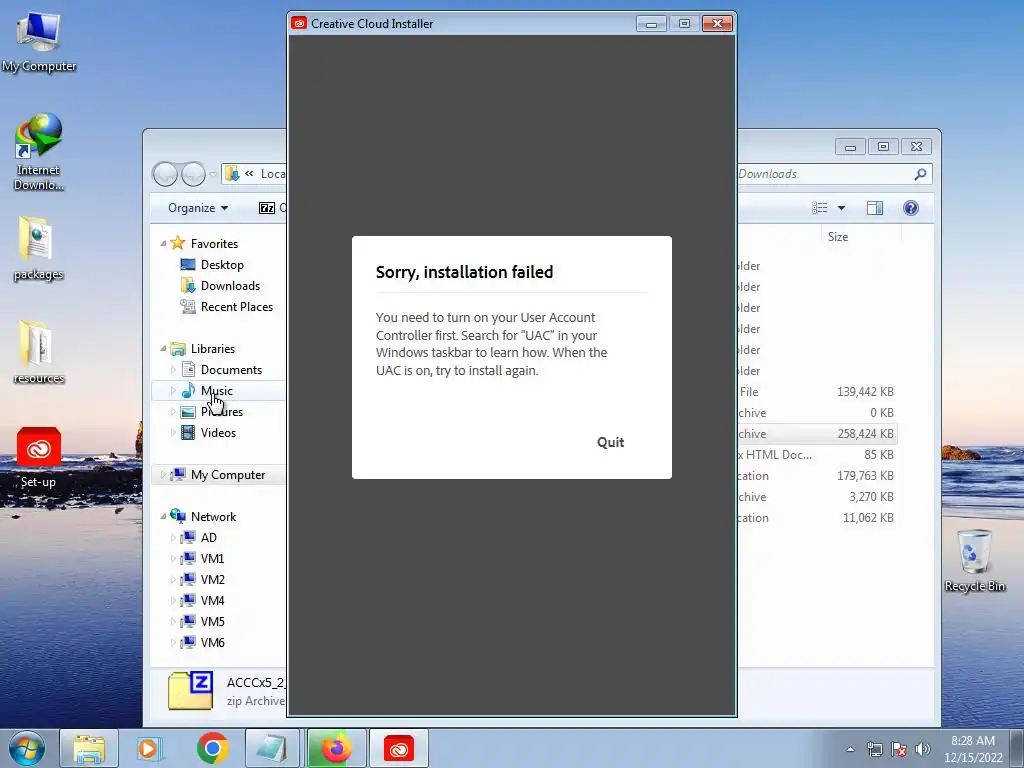Change view icon in Explorer toolbar
This screenshot has width=1024, height=768.
point(820,208)
